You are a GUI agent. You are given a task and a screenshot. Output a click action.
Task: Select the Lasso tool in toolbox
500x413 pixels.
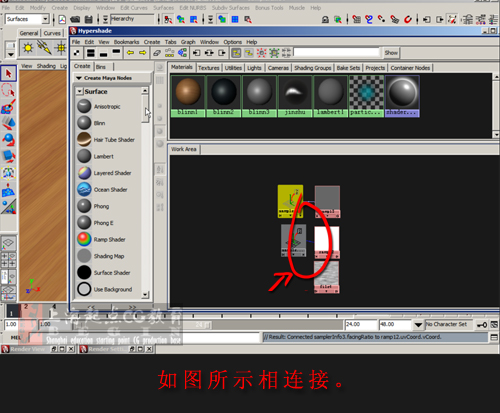pyautogui.click(x=8, y=90)
